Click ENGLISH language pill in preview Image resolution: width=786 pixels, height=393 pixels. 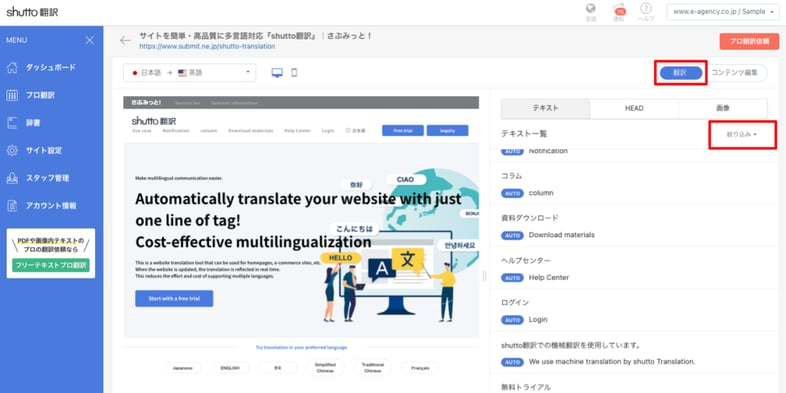coord(230,368)
